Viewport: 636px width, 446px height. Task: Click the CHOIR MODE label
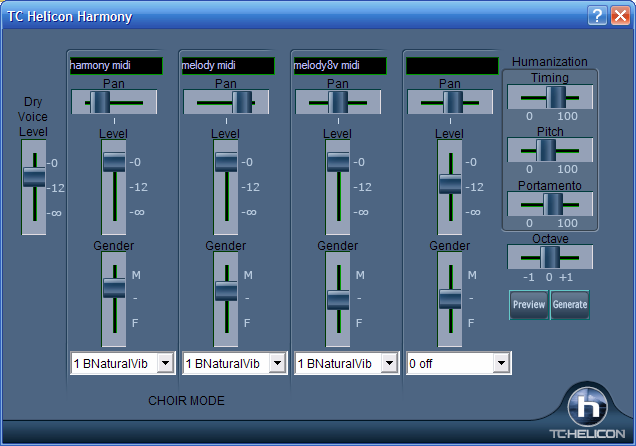click(x=186, y=401)
